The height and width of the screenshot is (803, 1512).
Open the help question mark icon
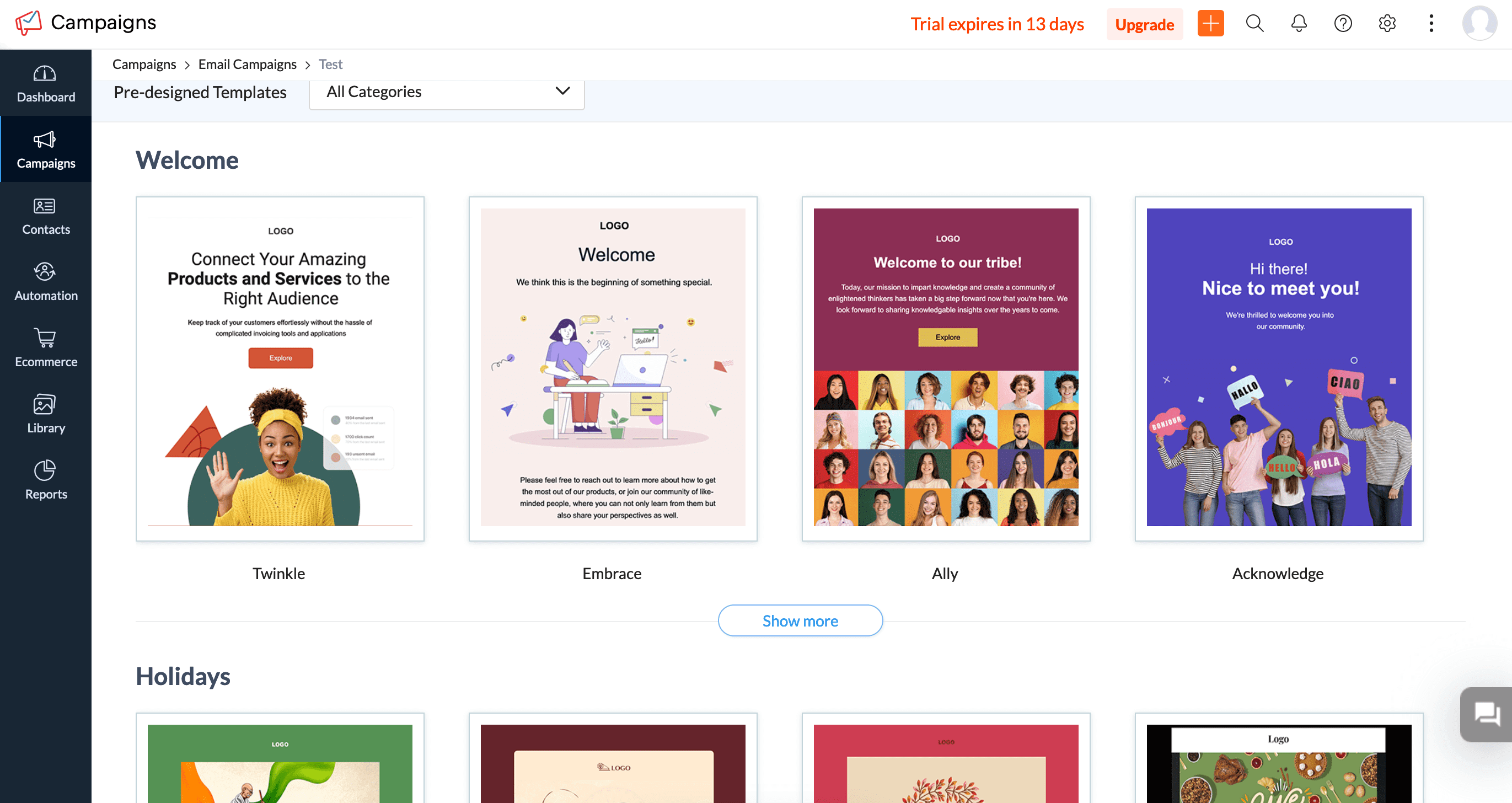[x=1343, y=24]
